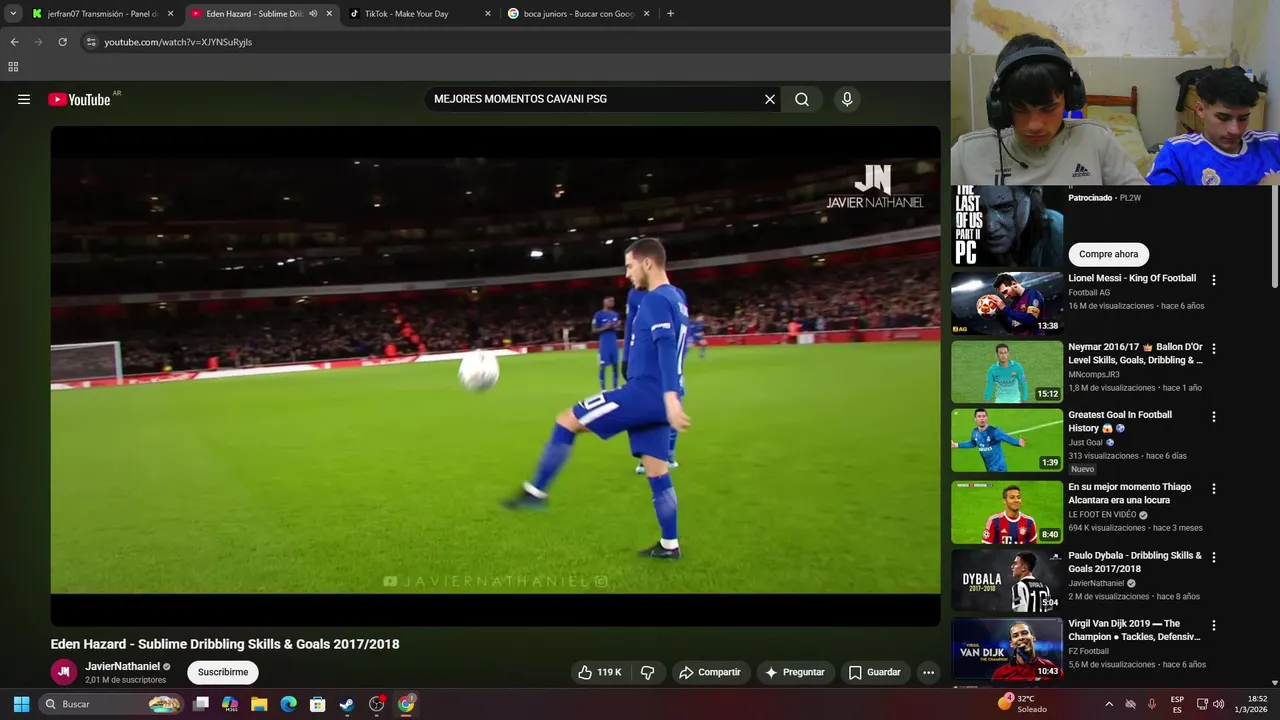The height and width of the screenshot is (720, 1280).
Task: Open Paulo Dybala Dribbling Skills title
Action: click(x=1135, y=562)
